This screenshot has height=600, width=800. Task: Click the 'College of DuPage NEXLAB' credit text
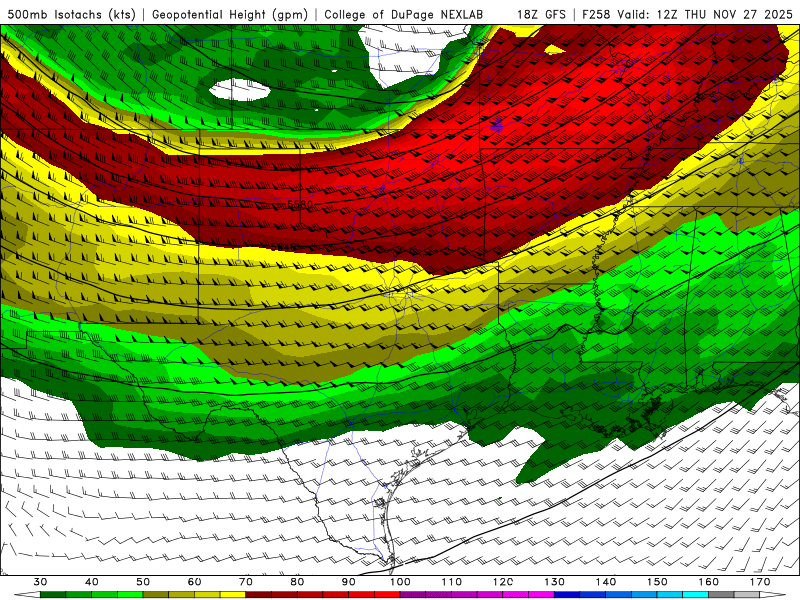tap(404, 14)
